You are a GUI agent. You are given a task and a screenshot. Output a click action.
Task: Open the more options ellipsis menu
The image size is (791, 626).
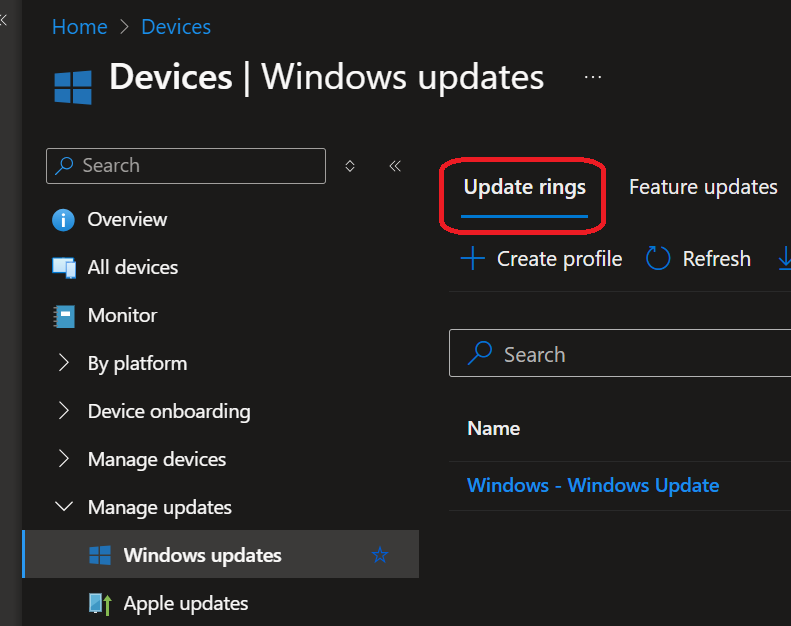coord(594,76)
